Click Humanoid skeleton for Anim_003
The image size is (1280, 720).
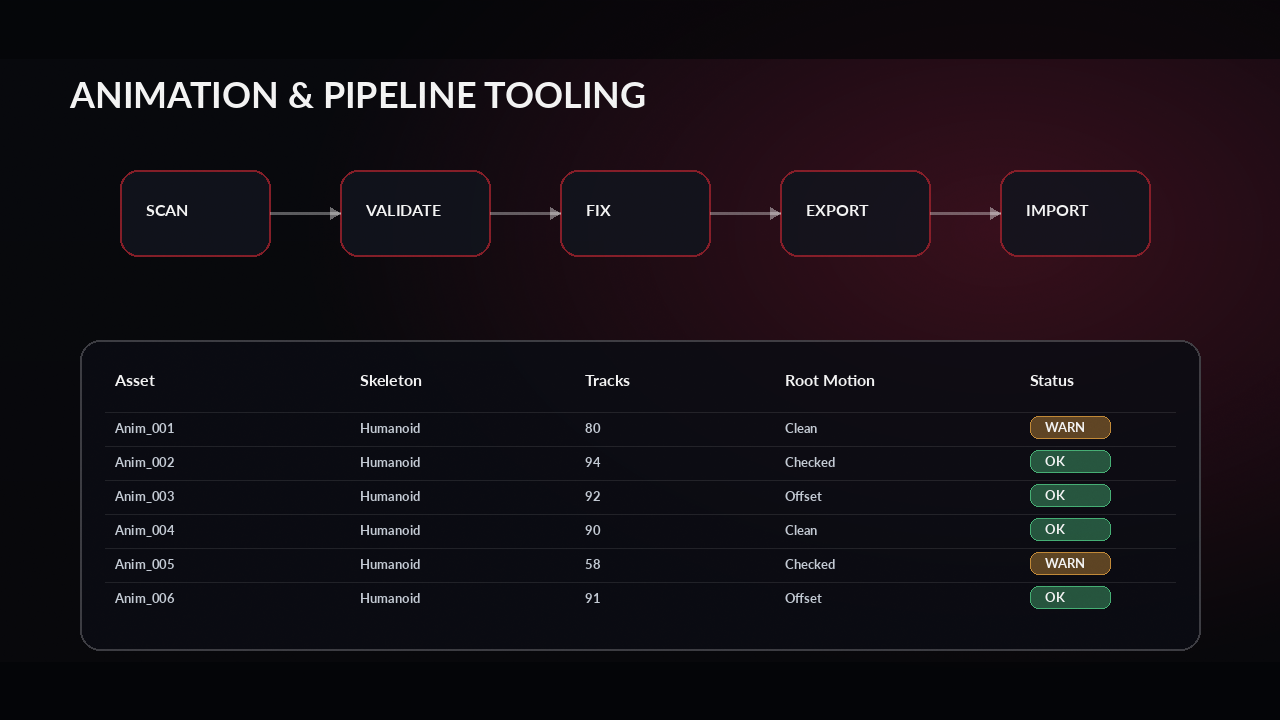(x=390, y=496)
